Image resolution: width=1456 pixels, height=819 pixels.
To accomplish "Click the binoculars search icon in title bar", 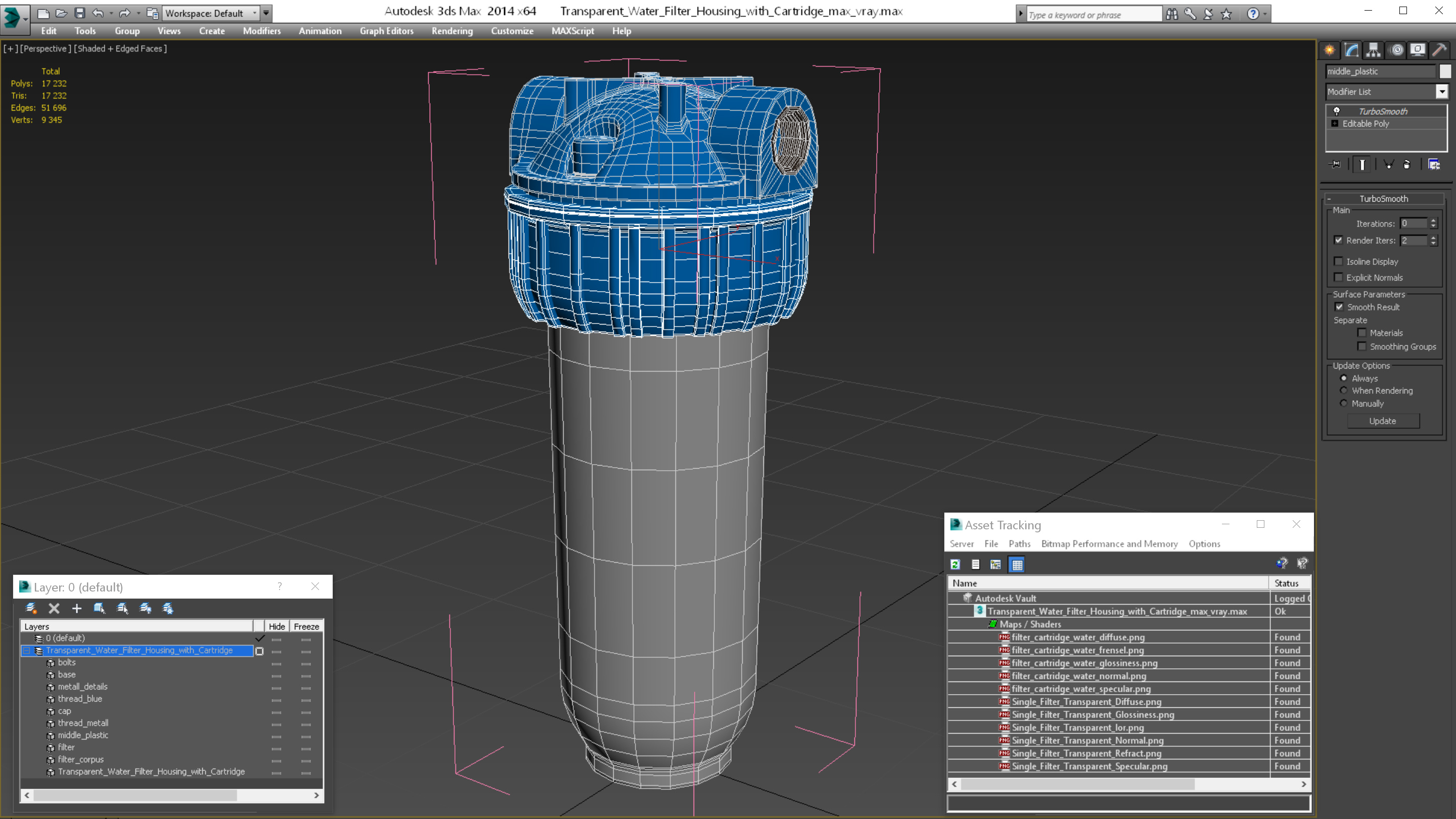I will click(1172, 14).
